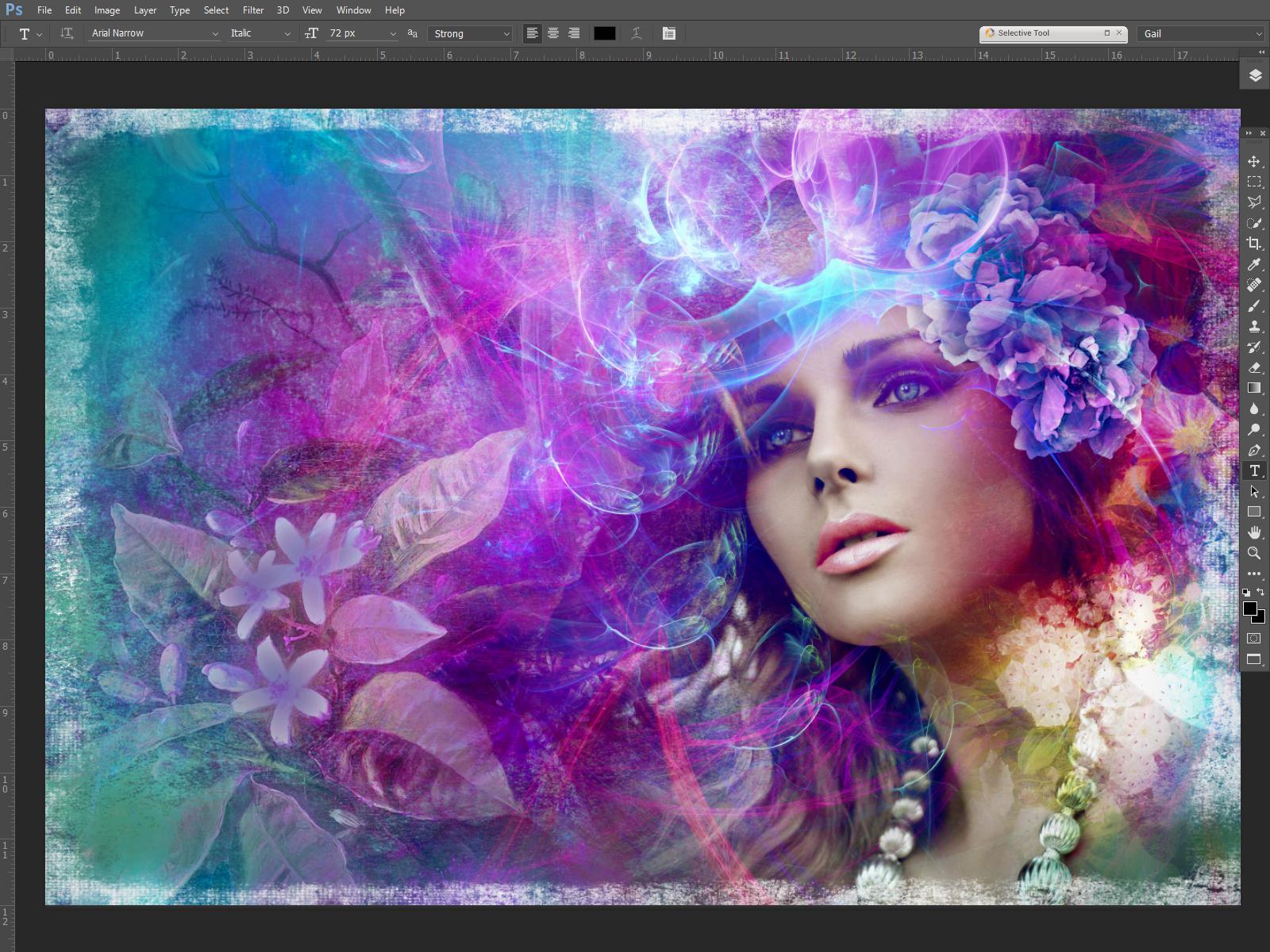1270x952 pixels.
Task: Toggle center text alignment
Action: pyautogui.click(x=553, y=33)
